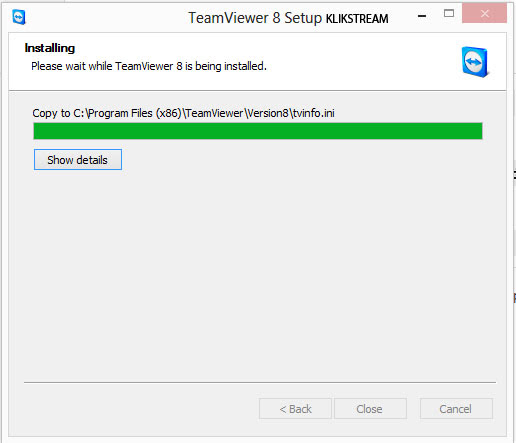
Task: Click the TeamViewer logo in header
Action: pos(475,62)
